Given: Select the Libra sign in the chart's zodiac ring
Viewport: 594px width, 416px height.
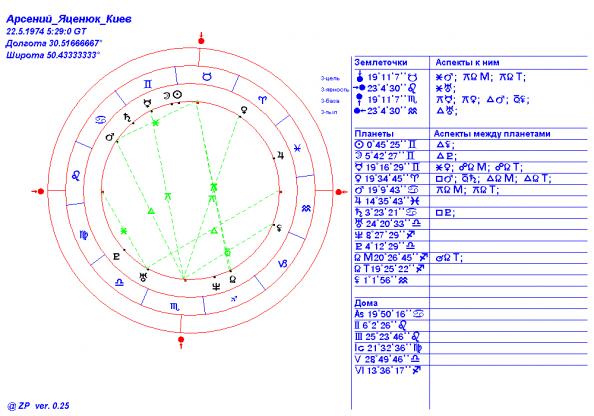Looking at the screenshot, I should click(x=119, y=282).
